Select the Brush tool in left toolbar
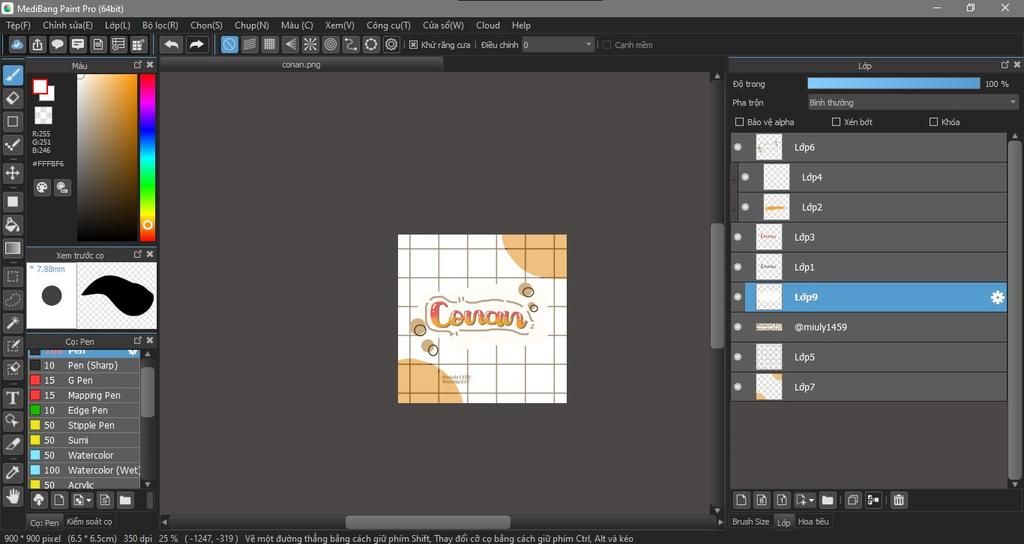This screenshot has height=544, width=1024. pyautogui.click(x=12, y=75)
